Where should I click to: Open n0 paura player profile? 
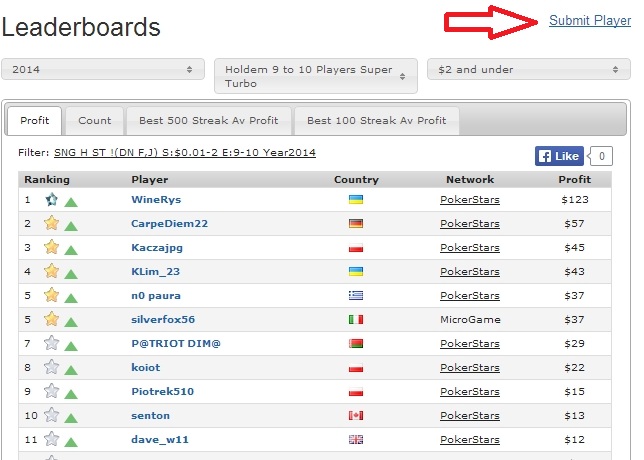(x=156, y=296)
